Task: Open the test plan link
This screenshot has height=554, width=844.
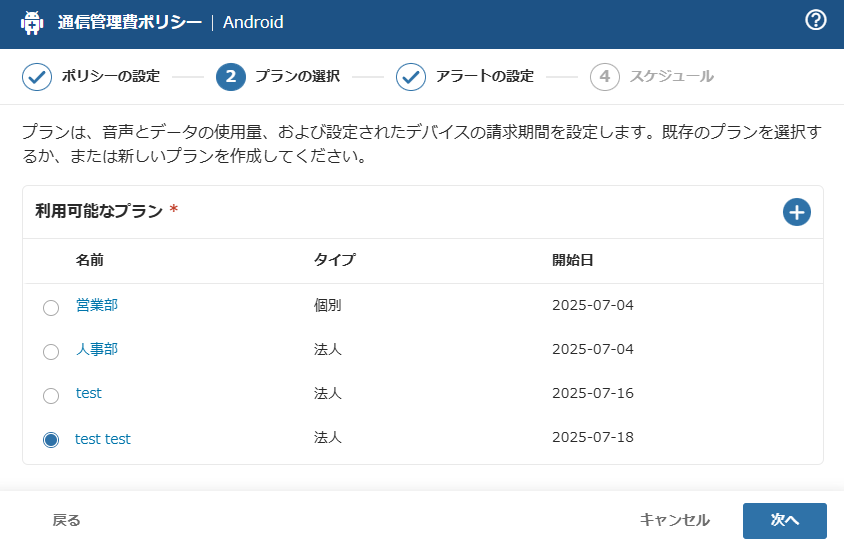Action: click(x=88, y=393)
